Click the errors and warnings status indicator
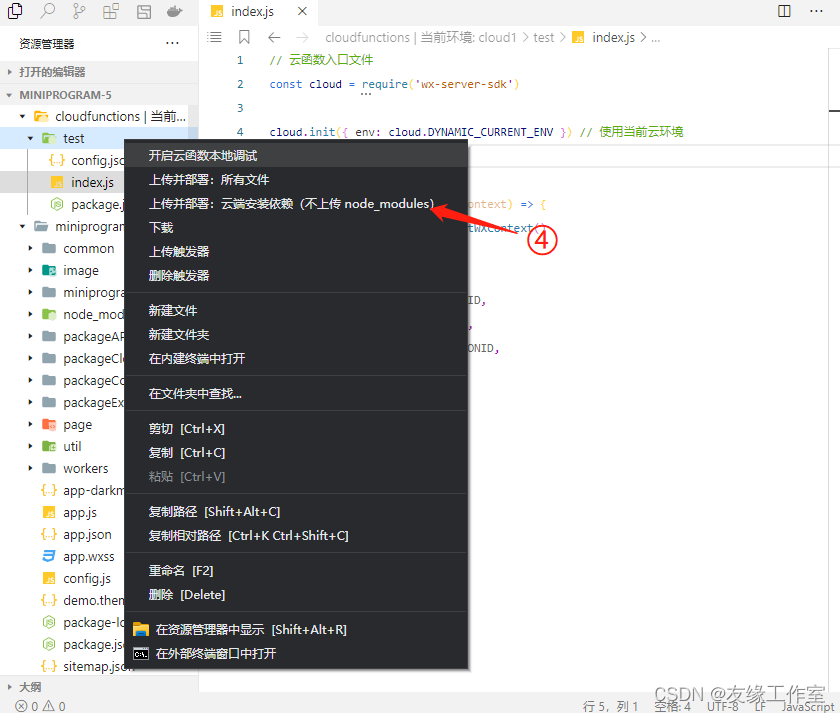 click(40, 706)
